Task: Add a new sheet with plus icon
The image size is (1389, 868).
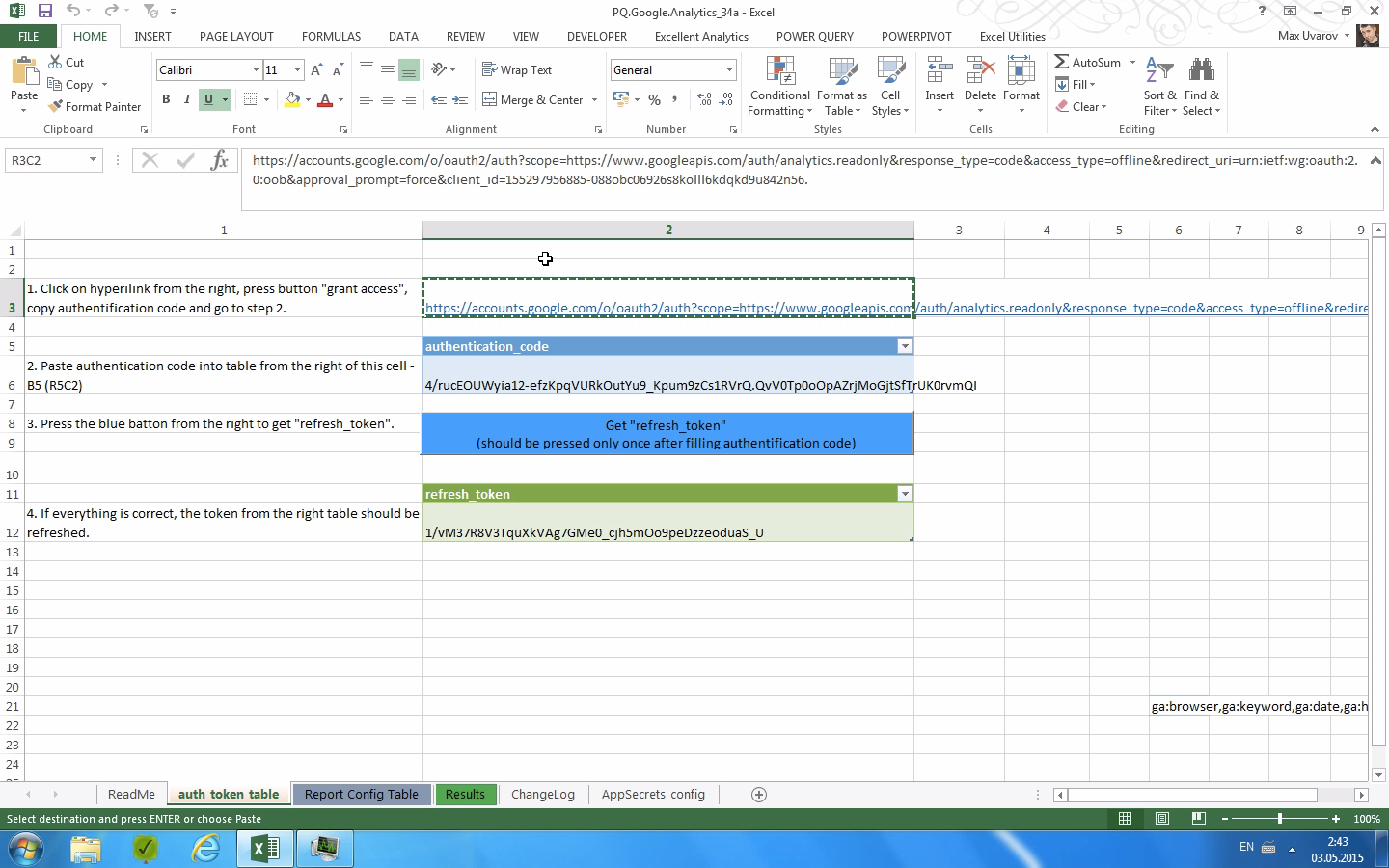Action: [x=759, y=795]
